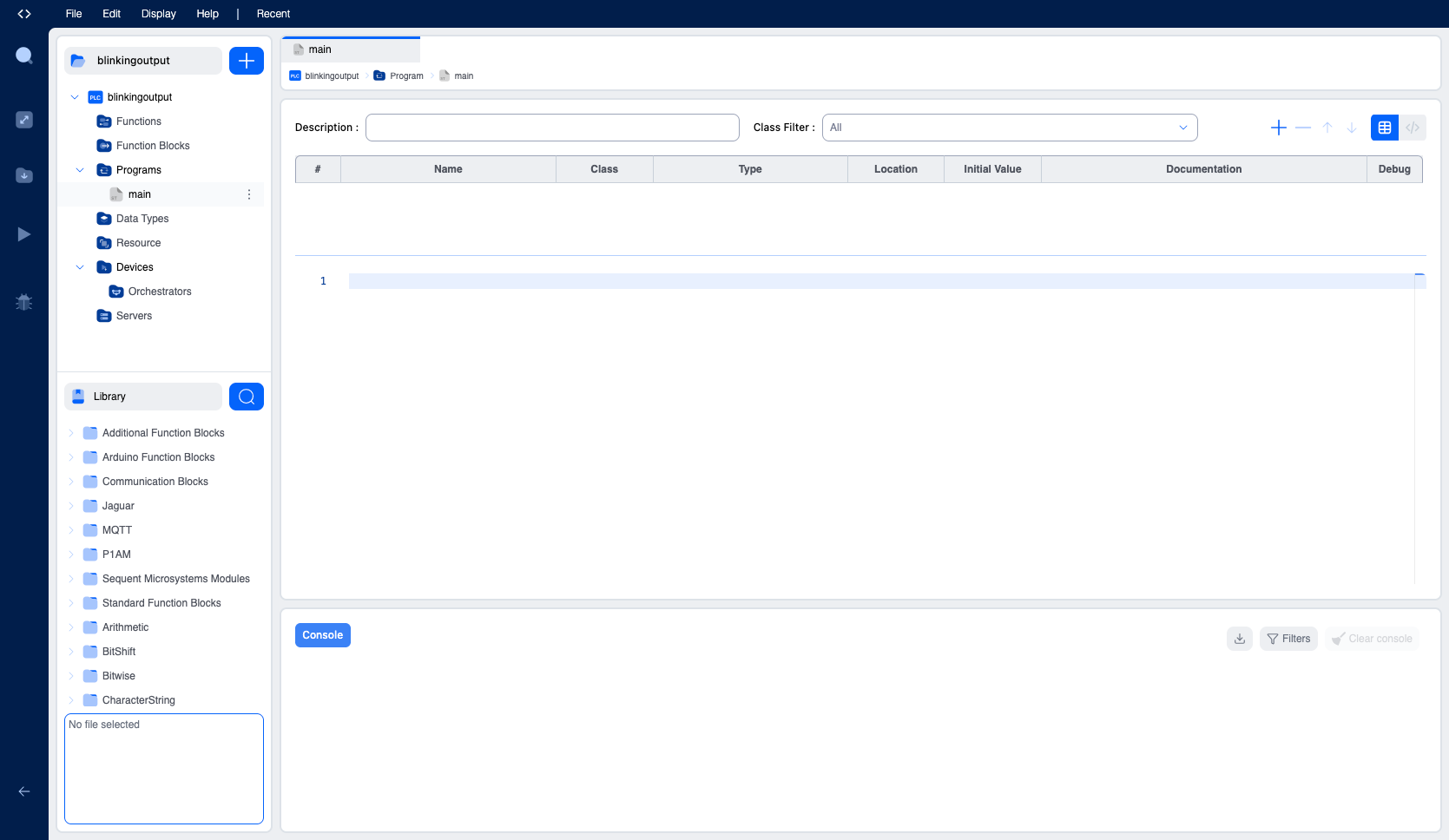Click the Documentation column header

[x=1203, y=169]
